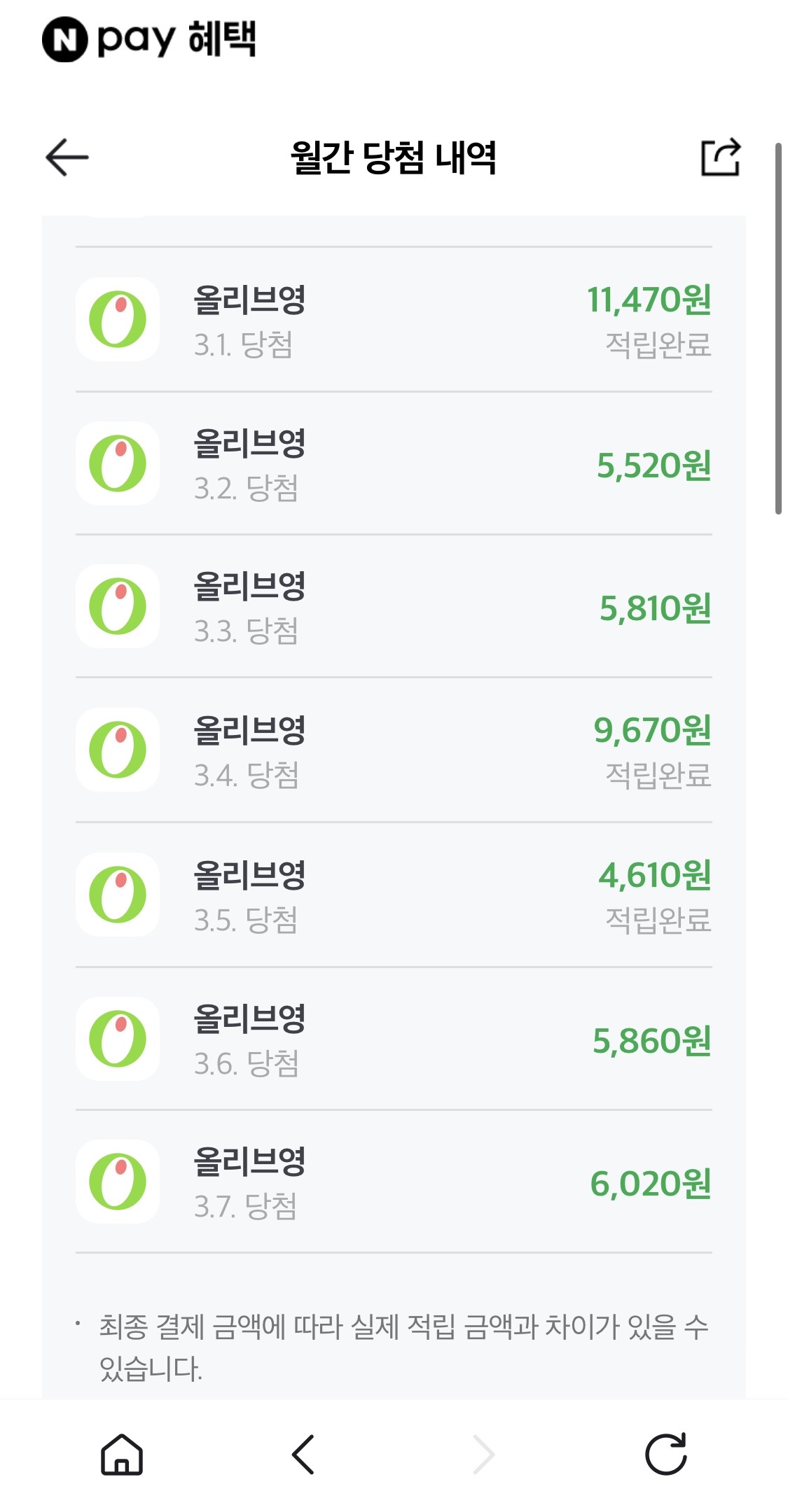The width and height of the screenshot is (788, 1512).
Task: Tap the 6,020원 reward amount
Action: [x=650, y=1183]
